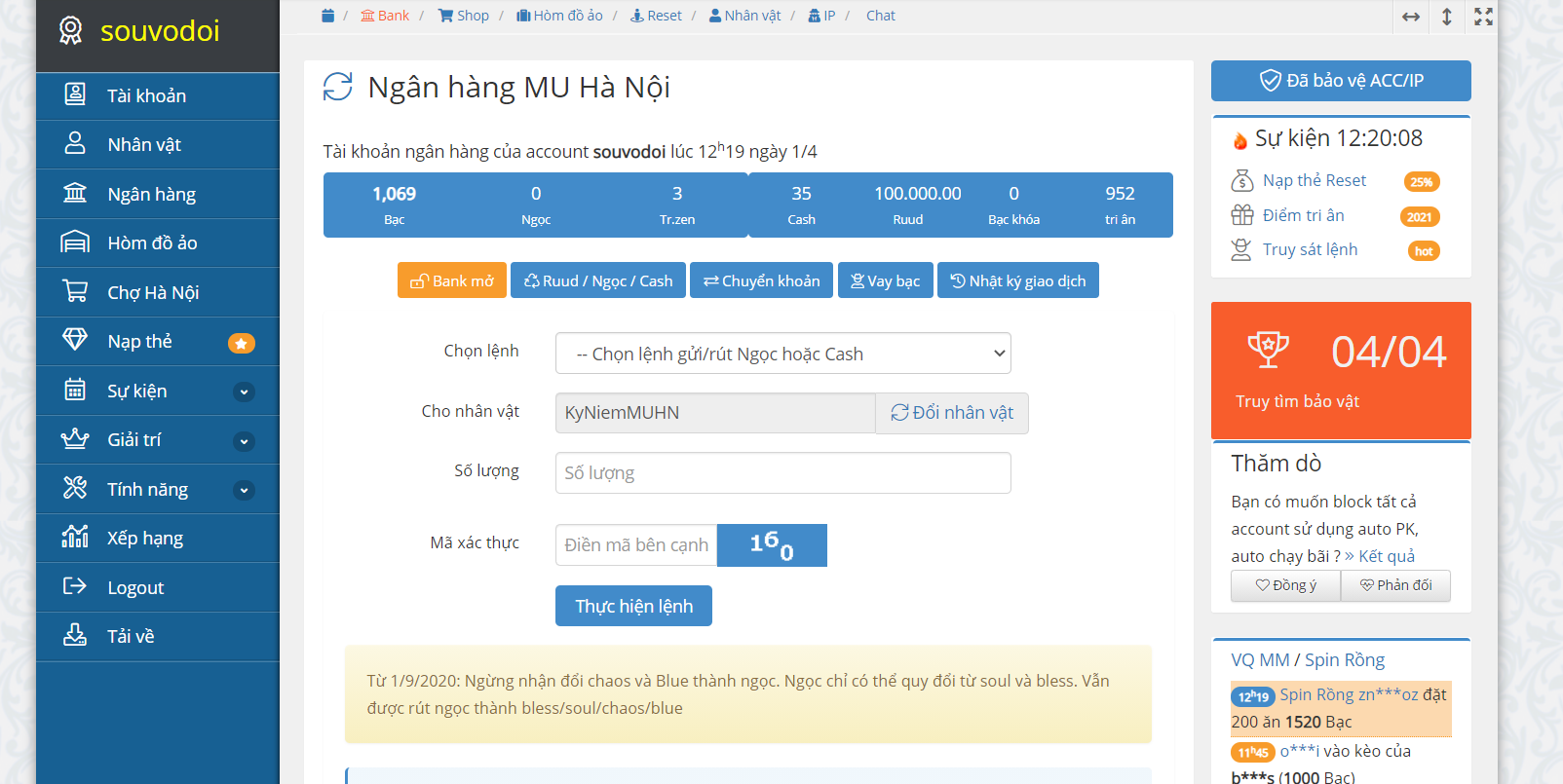This screenshot has height=784, width=1563.
Task: Click the vertical resize arrows icon
Action: point(1447,17)
